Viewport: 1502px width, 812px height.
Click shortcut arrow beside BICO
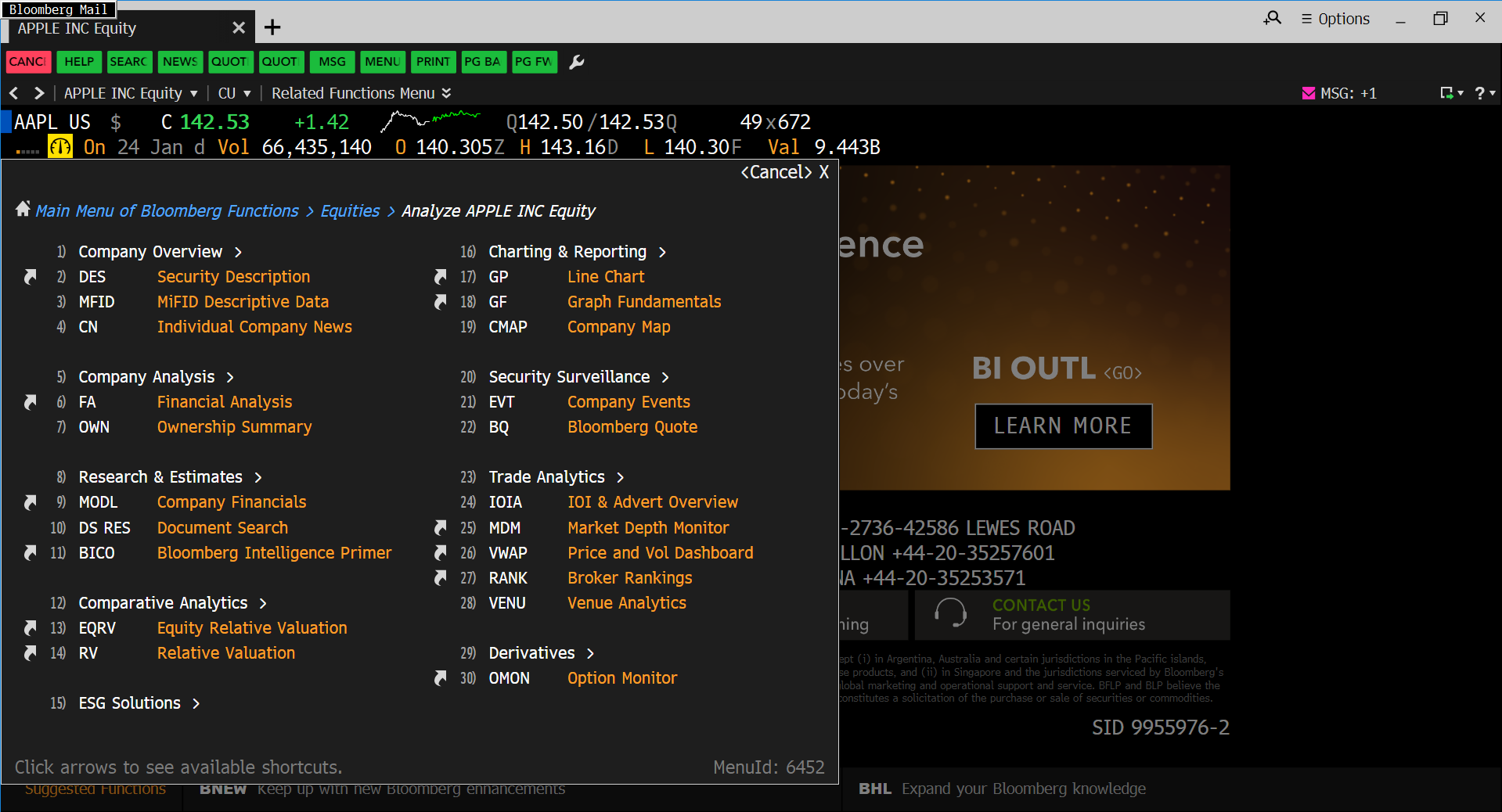tap(31, 552)
